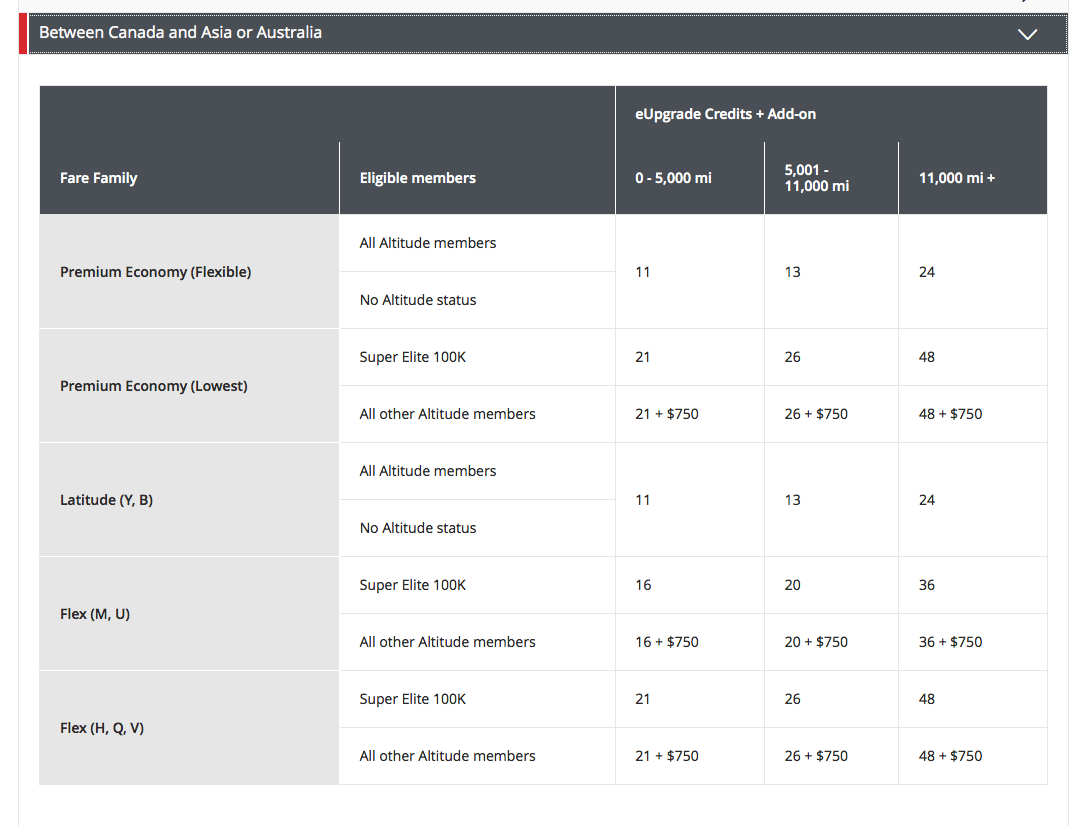Click the Fare Family column header
The width and height of the screenshot is (1078, 826).
99,178
